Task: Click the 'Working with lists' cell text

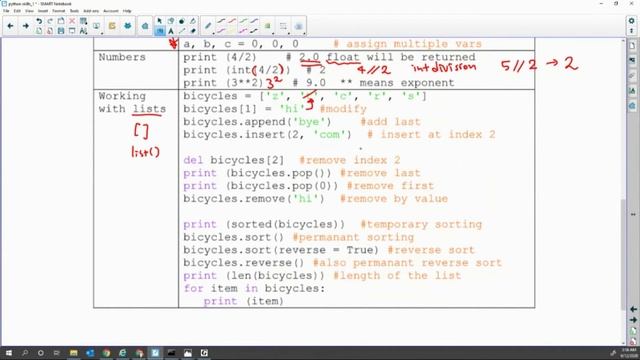Action: pos(132,102)
